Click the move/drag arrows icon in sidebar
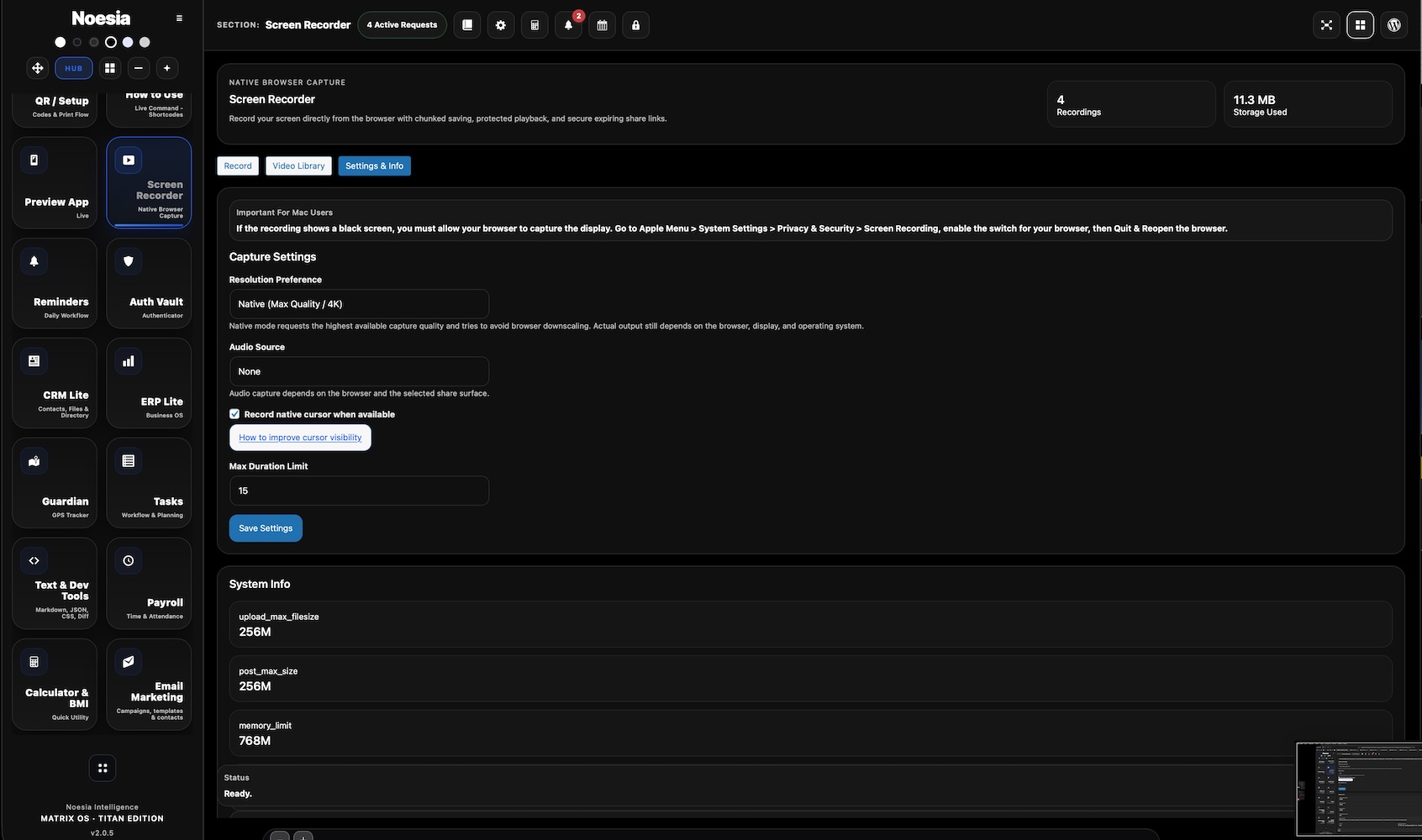The width and height of the screenshot is (1422, 840). 38,68
